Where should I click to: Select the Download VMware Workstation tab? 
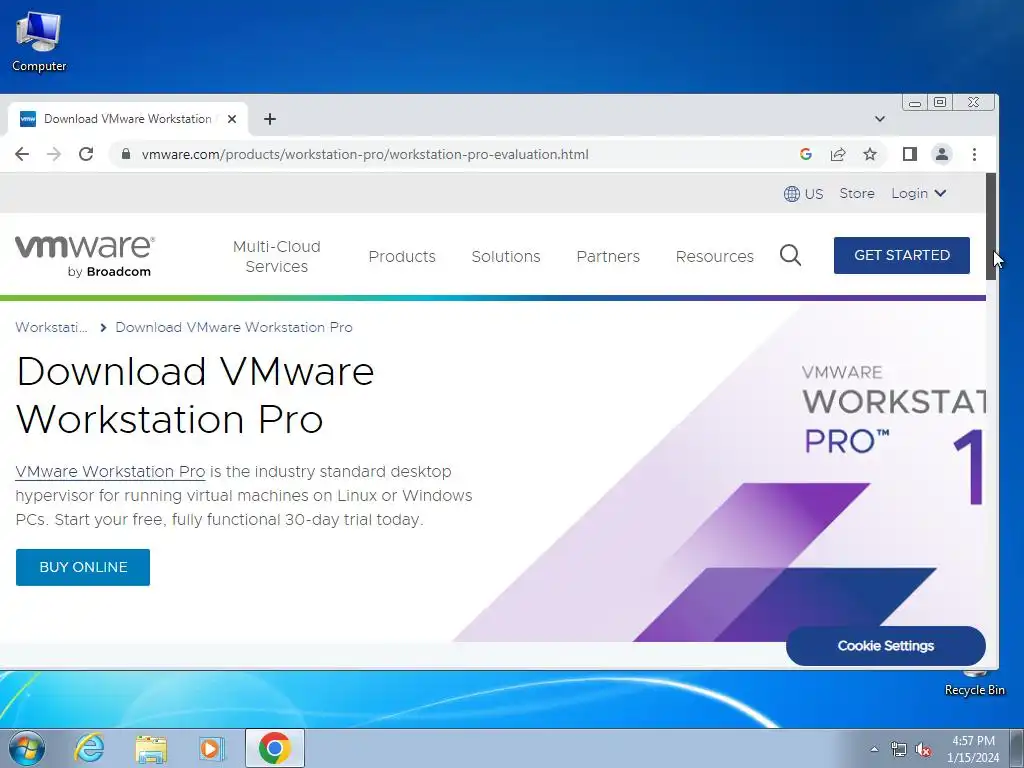[x=127, y=119]
